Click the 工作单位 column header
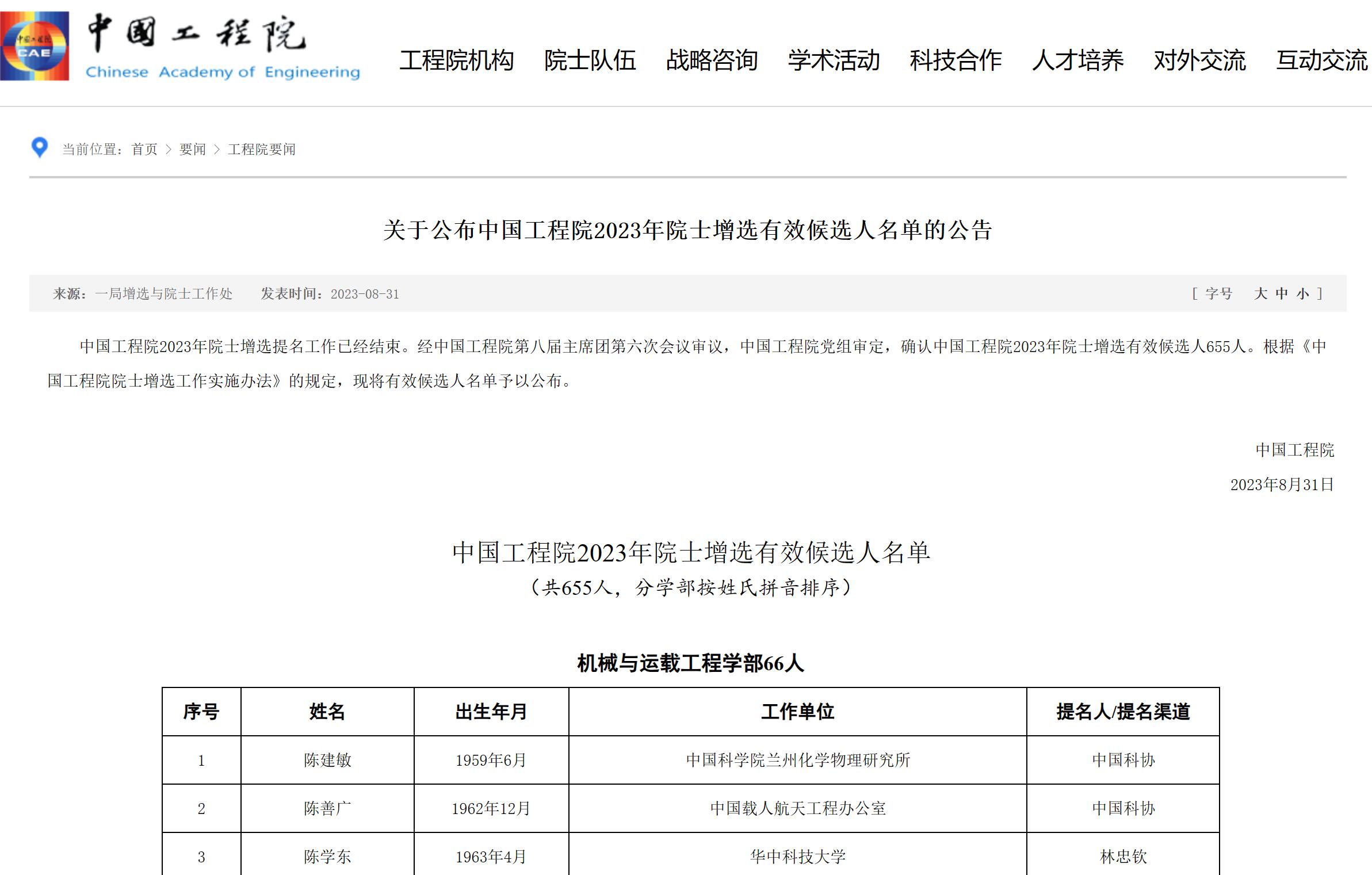Viewport: 1372px width, 875px height. click(798, 712)
